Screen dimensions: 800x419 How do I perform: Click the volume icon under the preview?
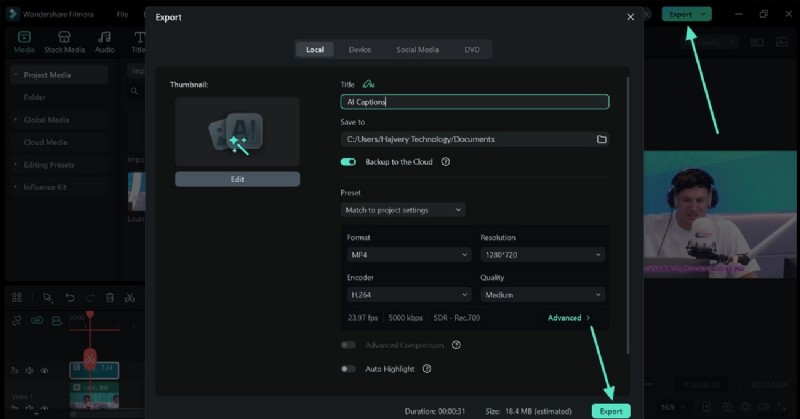(764, 407)
